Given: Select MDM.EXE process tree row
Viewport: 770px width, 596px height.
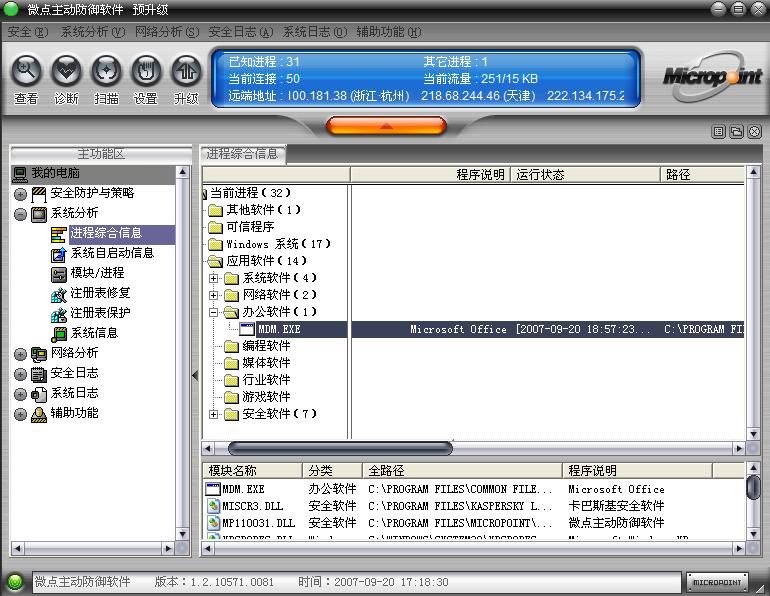Looking at the screenshot, I should coord(472,329).
